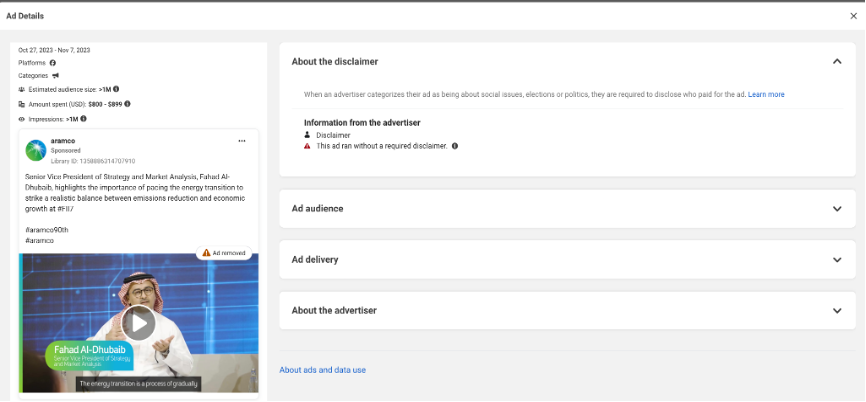Viewport: 866px width, 402px height.
Task: Click info icon after required disclaimer warning
Action: point(455,146)
